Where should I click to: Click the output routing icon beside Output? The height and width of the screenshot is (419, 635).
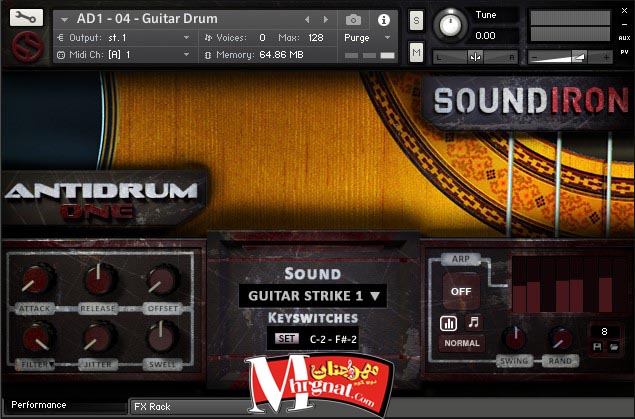tap(61, 38)
